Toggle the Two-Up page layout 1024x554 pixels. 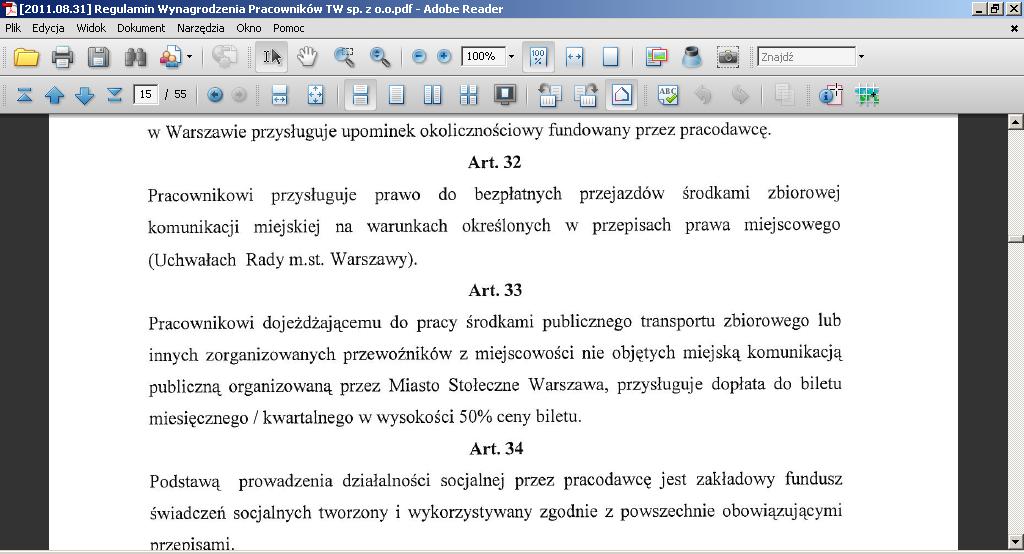click(x=432, y=95)
